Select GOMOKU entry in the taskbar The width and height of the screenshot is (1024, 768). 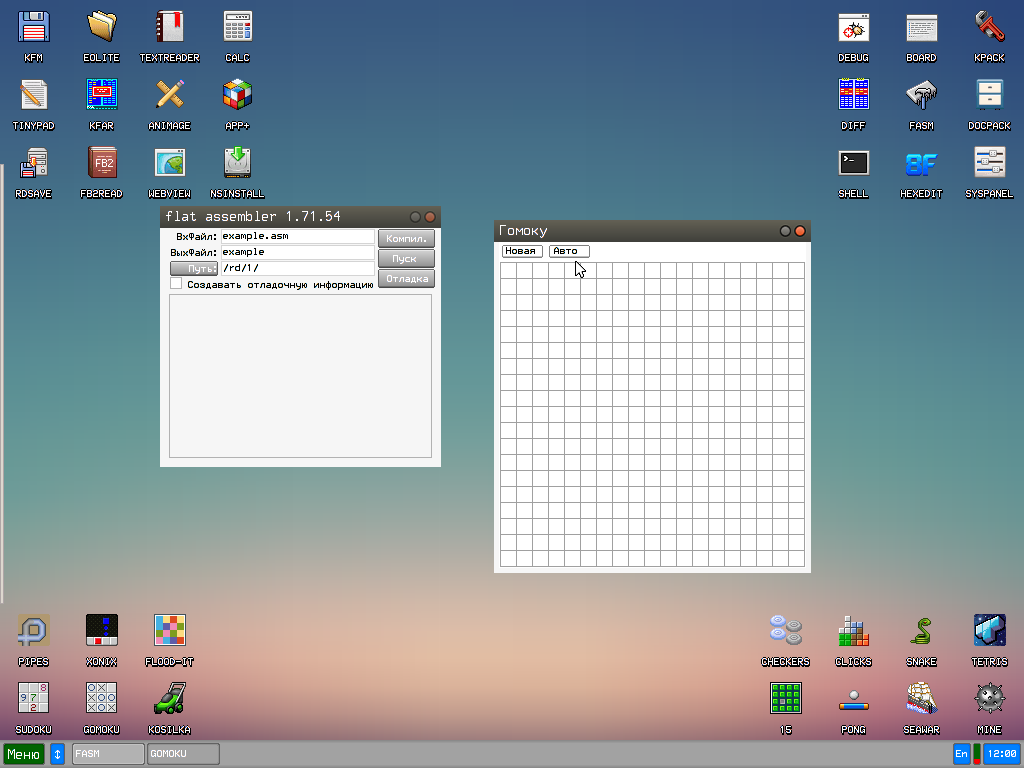pos(182,754)
